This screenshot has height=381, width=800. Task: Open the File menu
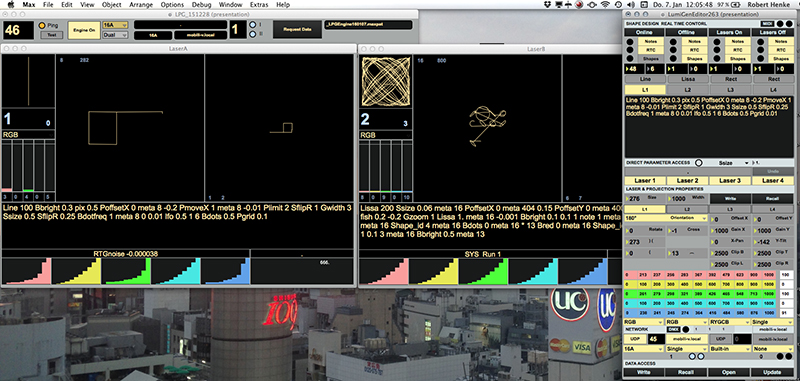[x=48, y=5]
